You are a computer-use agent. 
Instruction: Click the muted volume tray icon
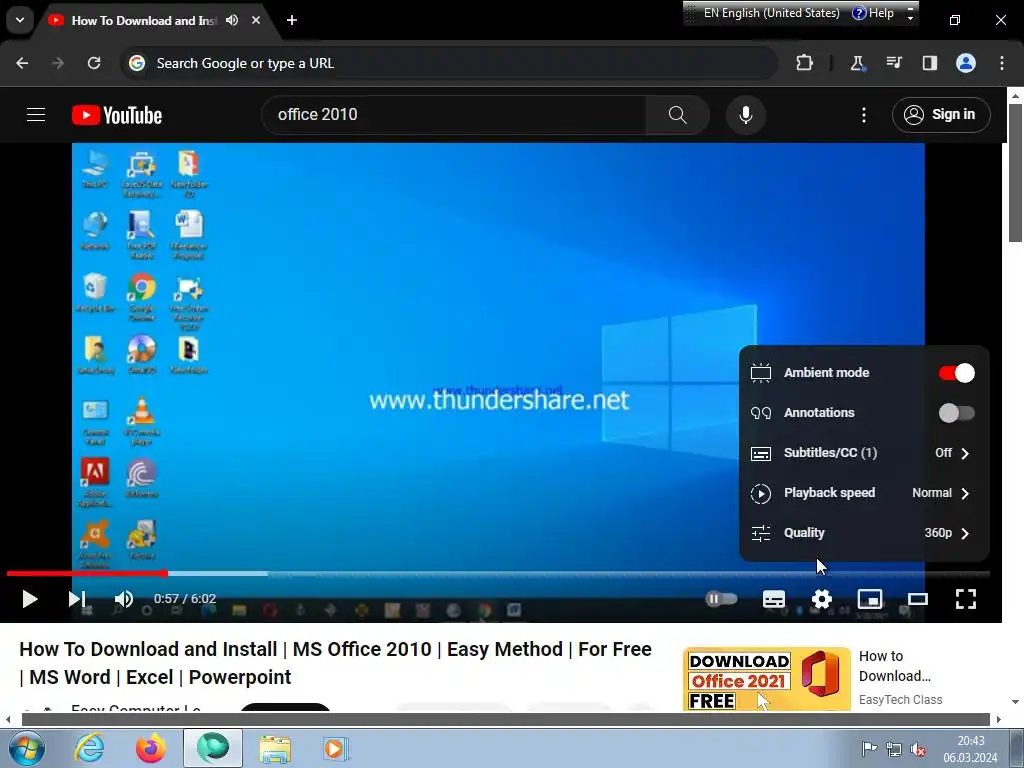click(918, 749)
